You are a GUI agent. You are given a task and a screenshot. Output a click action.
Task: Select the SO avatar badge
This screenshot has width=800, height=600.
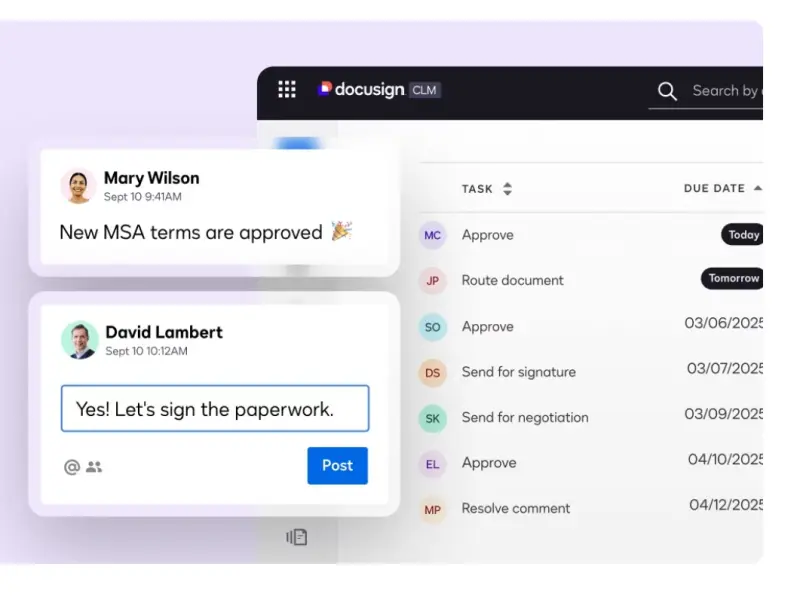point(432,327)
